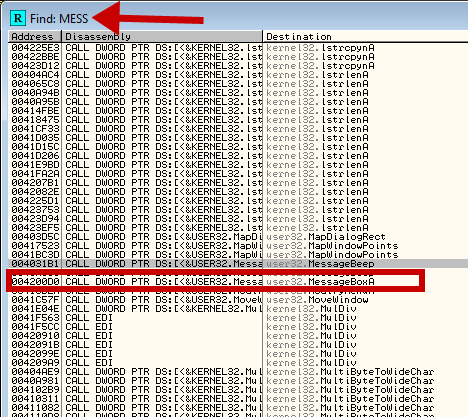468x417 pixels.
Task: Select the CALL EDI row at 0041F5CC
Action: [238, 327]
